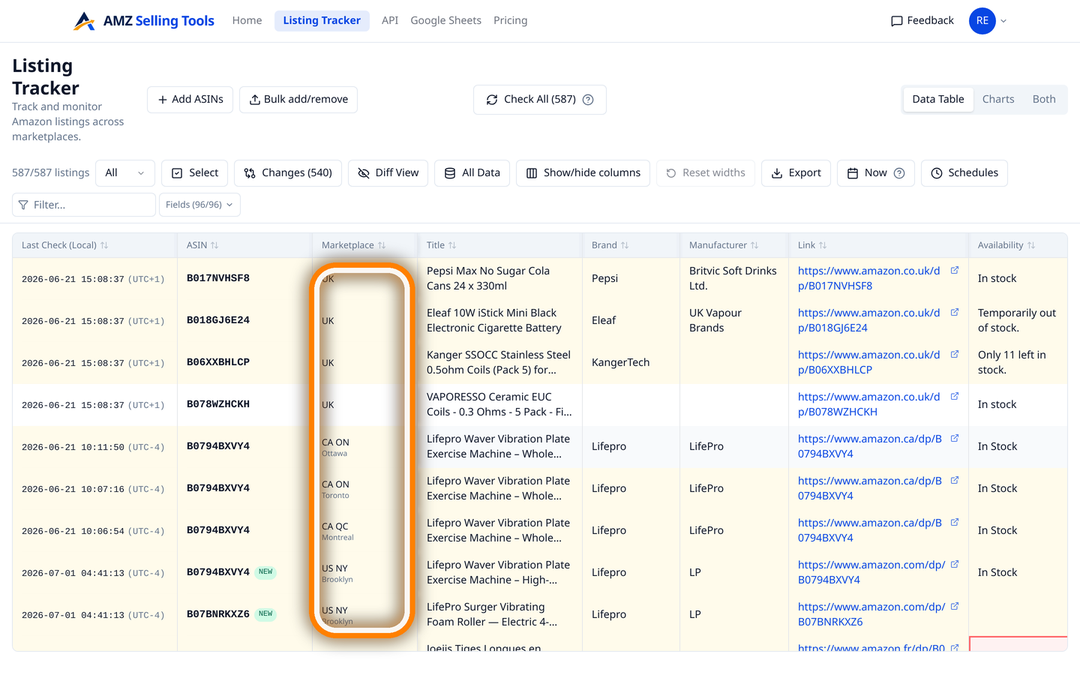Screen dimensions: 1080x675
Task: Open amazon.com link for B07BNRKXZ6
Action: (x=871, y=614)
